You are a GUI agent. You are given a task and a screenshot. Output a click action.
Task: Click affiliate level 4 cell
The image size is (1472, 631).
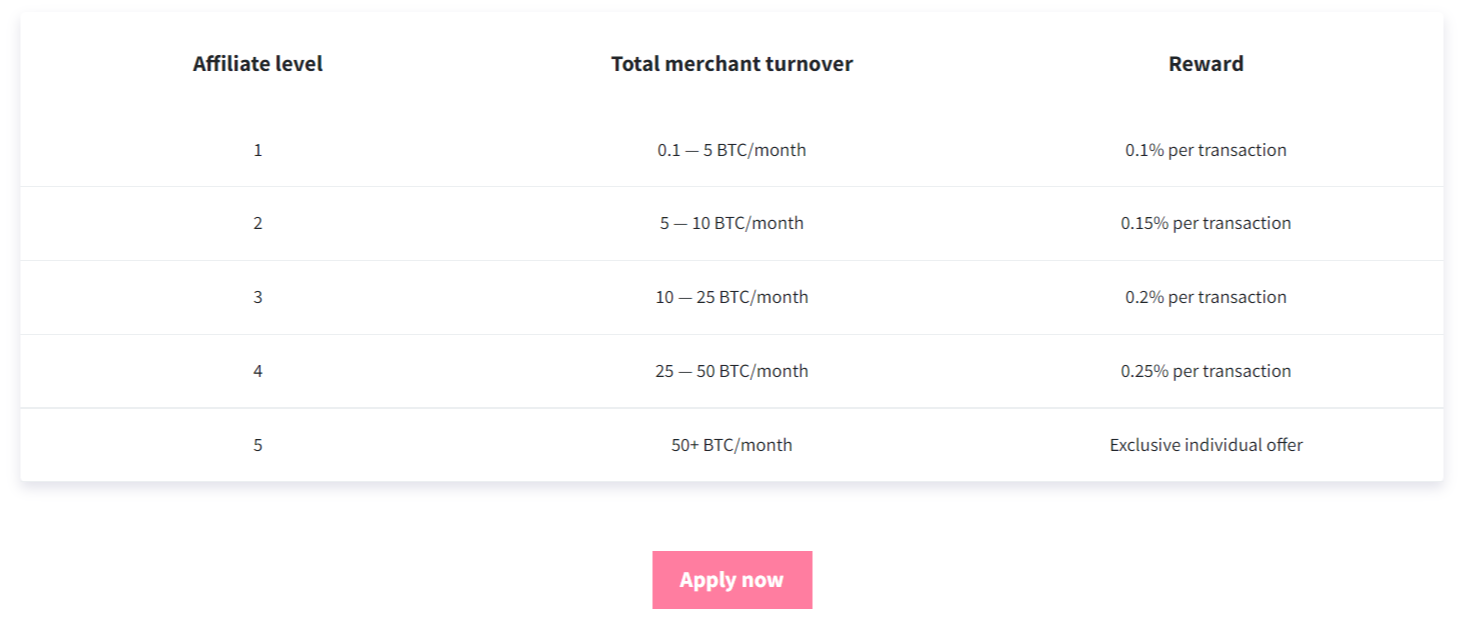click(258, 371)
